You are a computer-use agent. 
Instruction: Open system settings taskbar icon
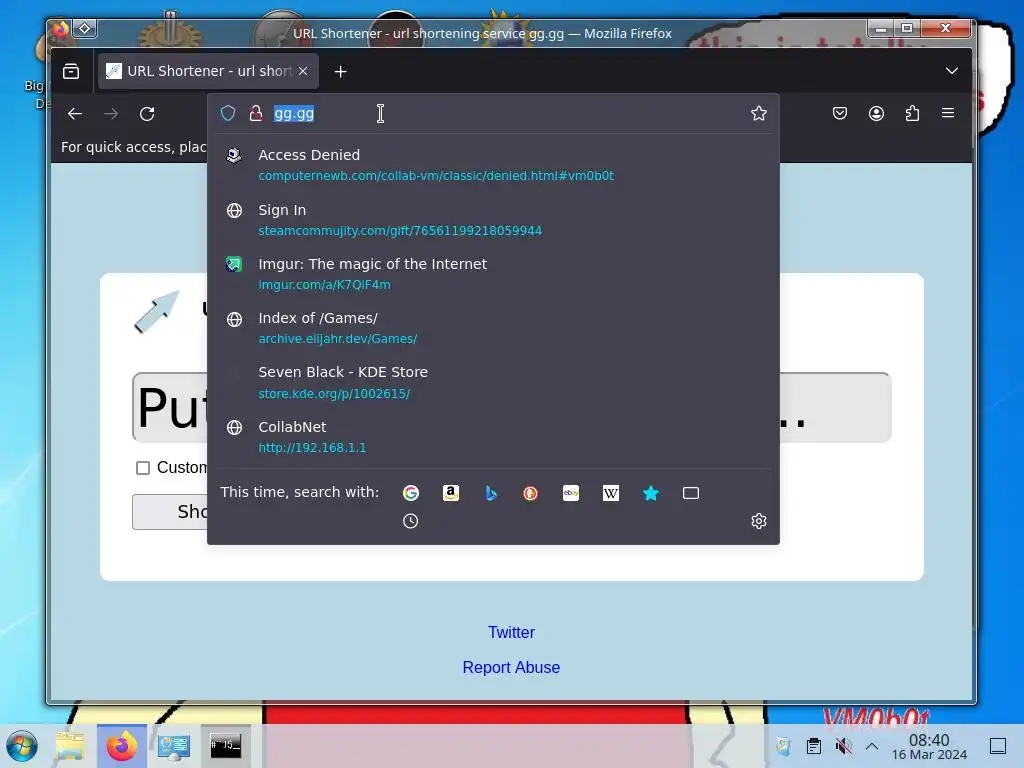(x=173, y=746)
